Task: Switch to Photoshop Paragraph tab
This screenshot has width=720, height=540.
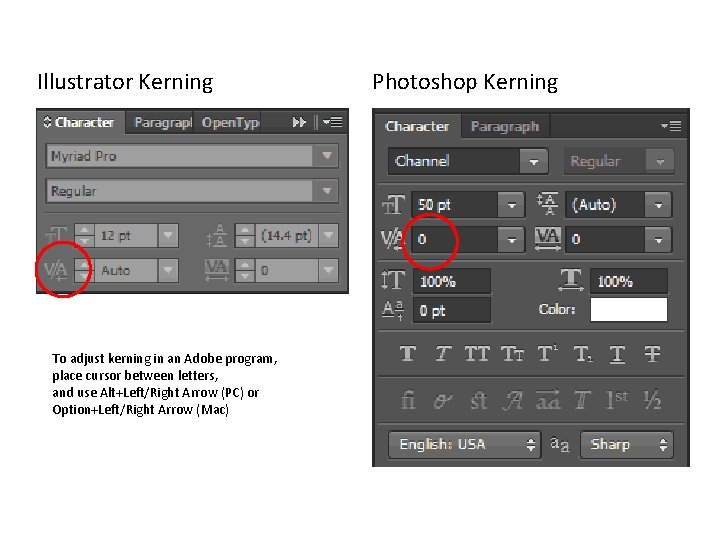Action: [x=505, y=126]
